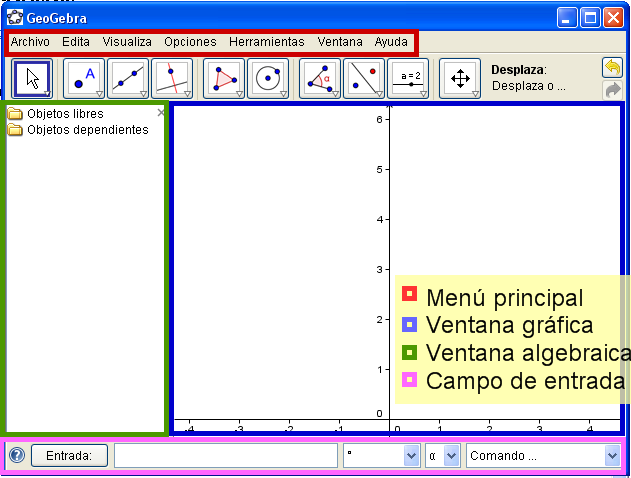631x478 pixels.
Task: Select the Move arrow tool
Action: pyautogui.click(x=33, y=78)
